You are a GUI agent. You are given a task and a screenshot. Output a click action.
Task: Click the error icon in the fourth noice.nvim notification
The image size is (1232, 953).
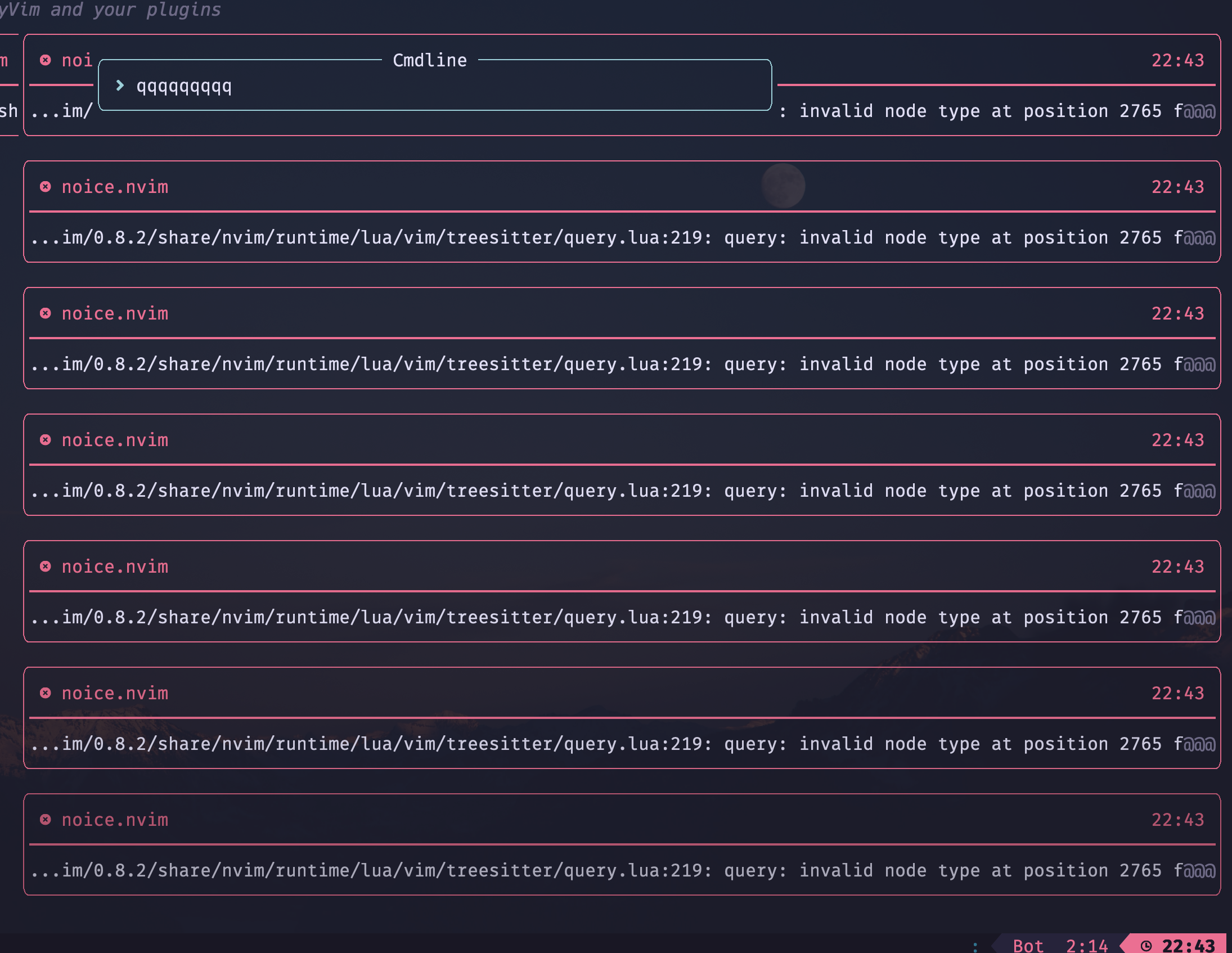pyautogui.click(x=46, y=440)
